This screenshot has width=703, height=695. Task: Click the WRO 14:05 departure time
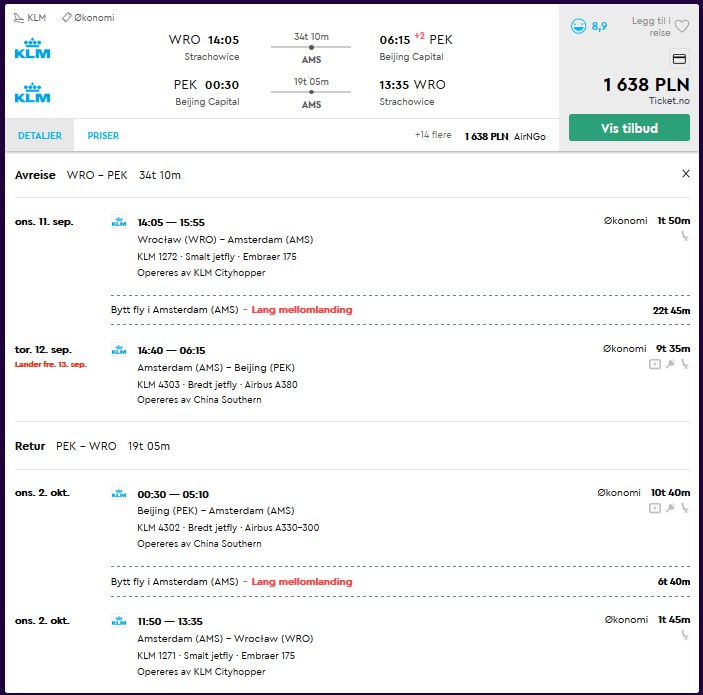pyautogui.click(x=204, y=40)
